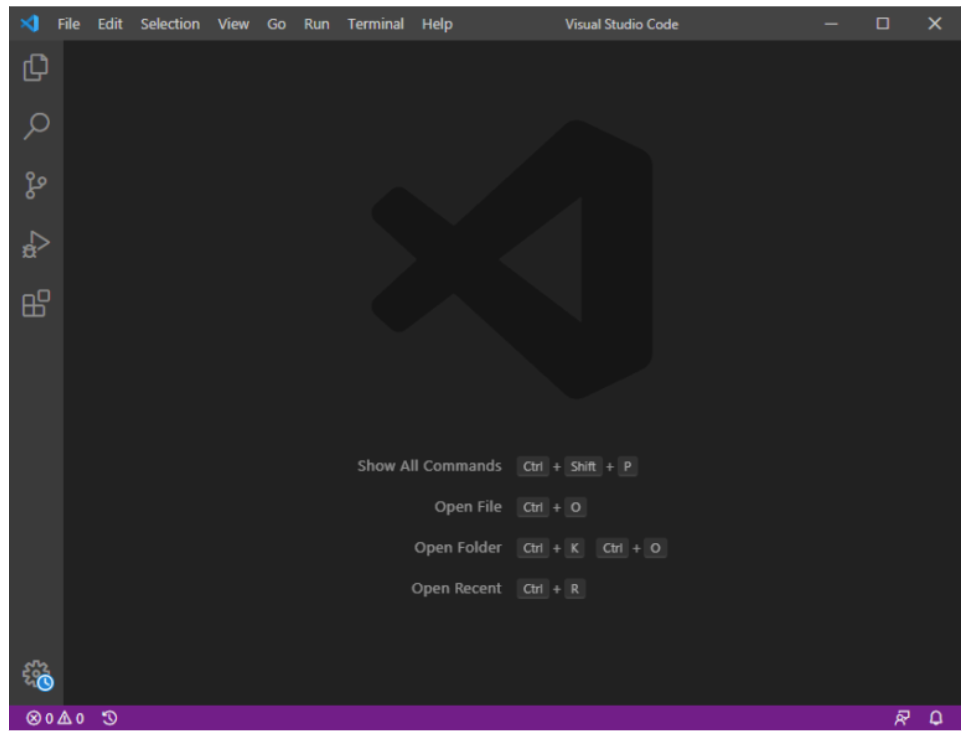Open the Explorer view in activity bar
The height and width of the screenshot is (744, 964).
coord(36,68)
